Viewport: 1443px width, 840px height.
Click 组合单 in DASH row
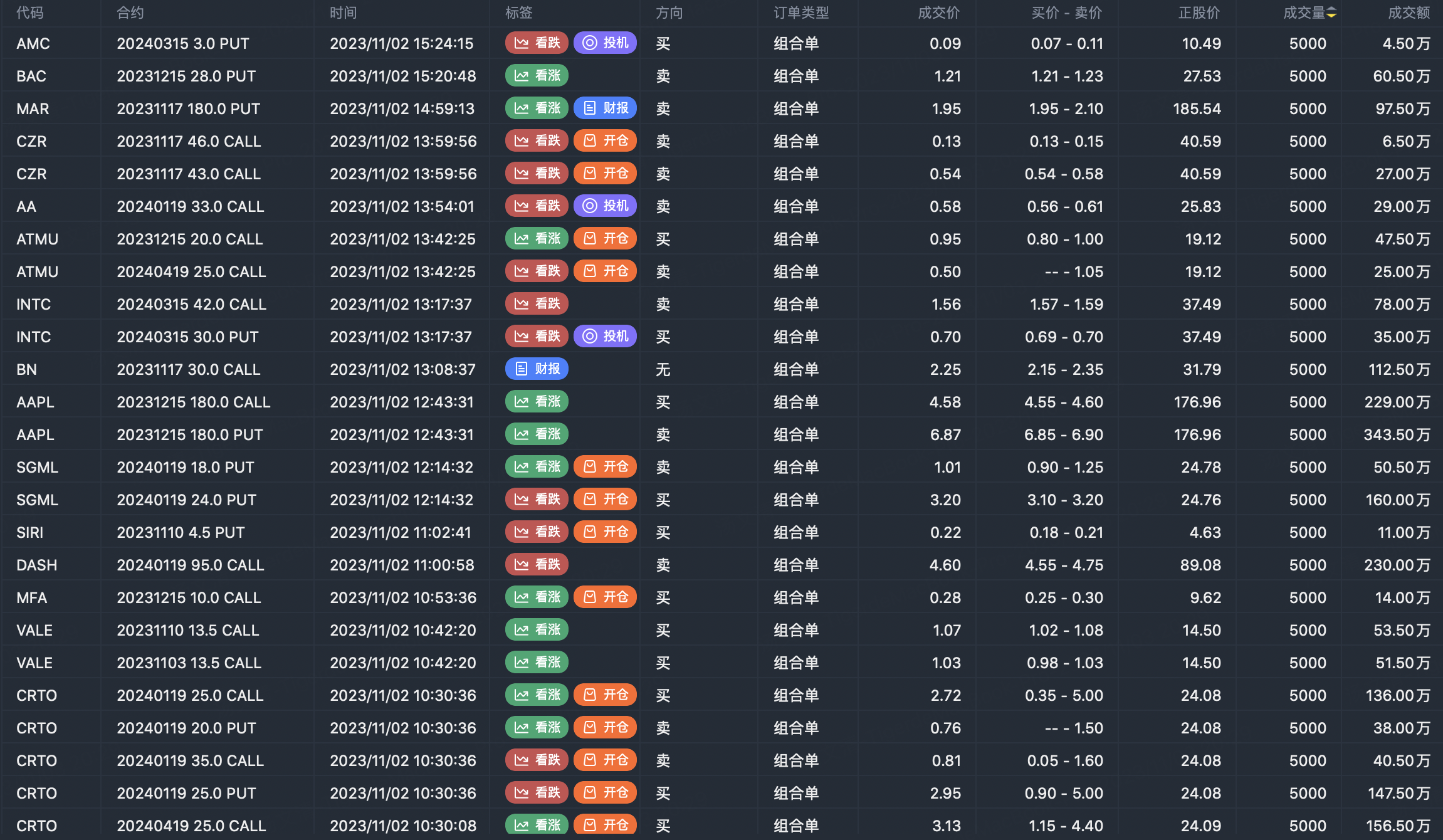pyautogui.click(x=796, y=565)
